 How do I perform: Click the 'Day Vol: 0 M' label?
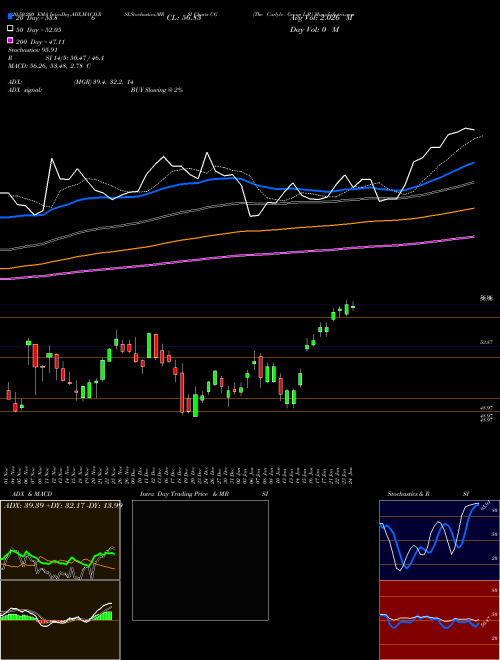pos(314,29)
